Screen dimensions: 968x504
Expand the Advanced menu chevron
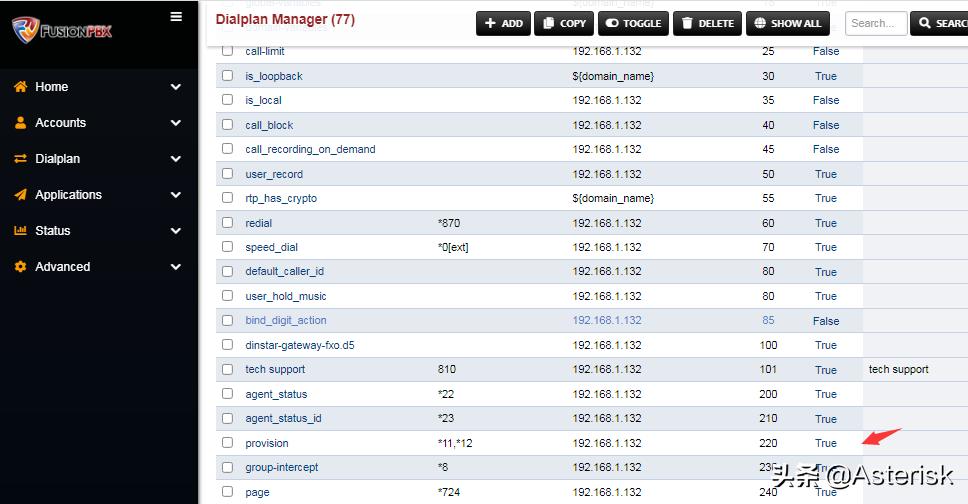point(176,266)
